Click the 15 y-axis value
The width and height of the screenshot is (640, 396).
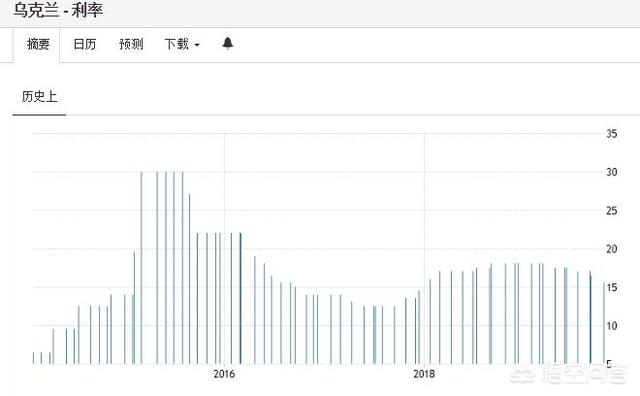tap(611, 287)
